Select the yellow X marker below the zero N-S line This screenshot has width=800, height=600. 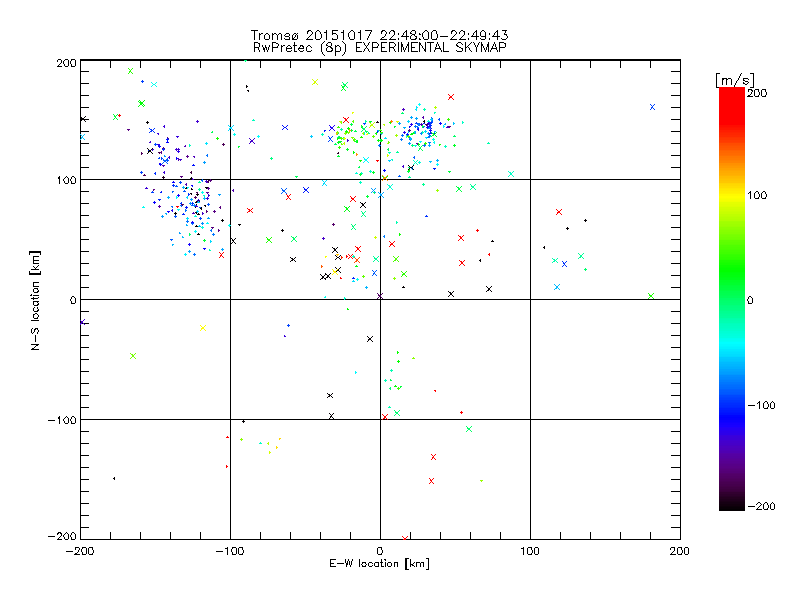point(203,328)
